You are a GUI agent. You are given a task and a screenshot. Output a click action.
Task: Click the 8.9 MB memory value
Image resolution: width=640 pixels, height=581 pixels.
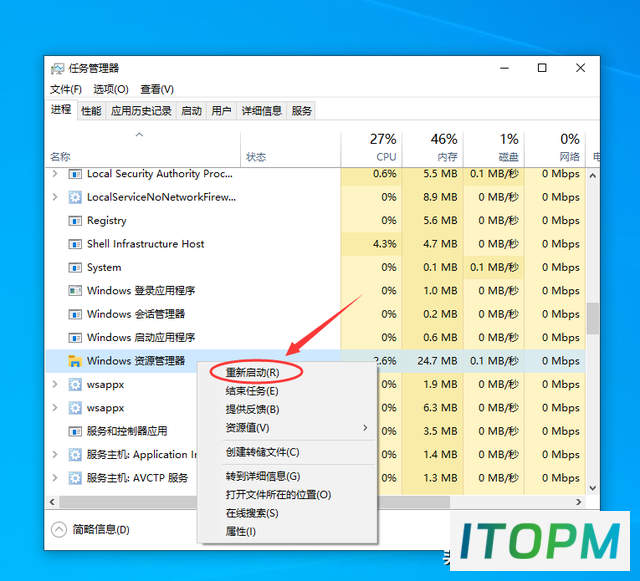coord(440,197)
